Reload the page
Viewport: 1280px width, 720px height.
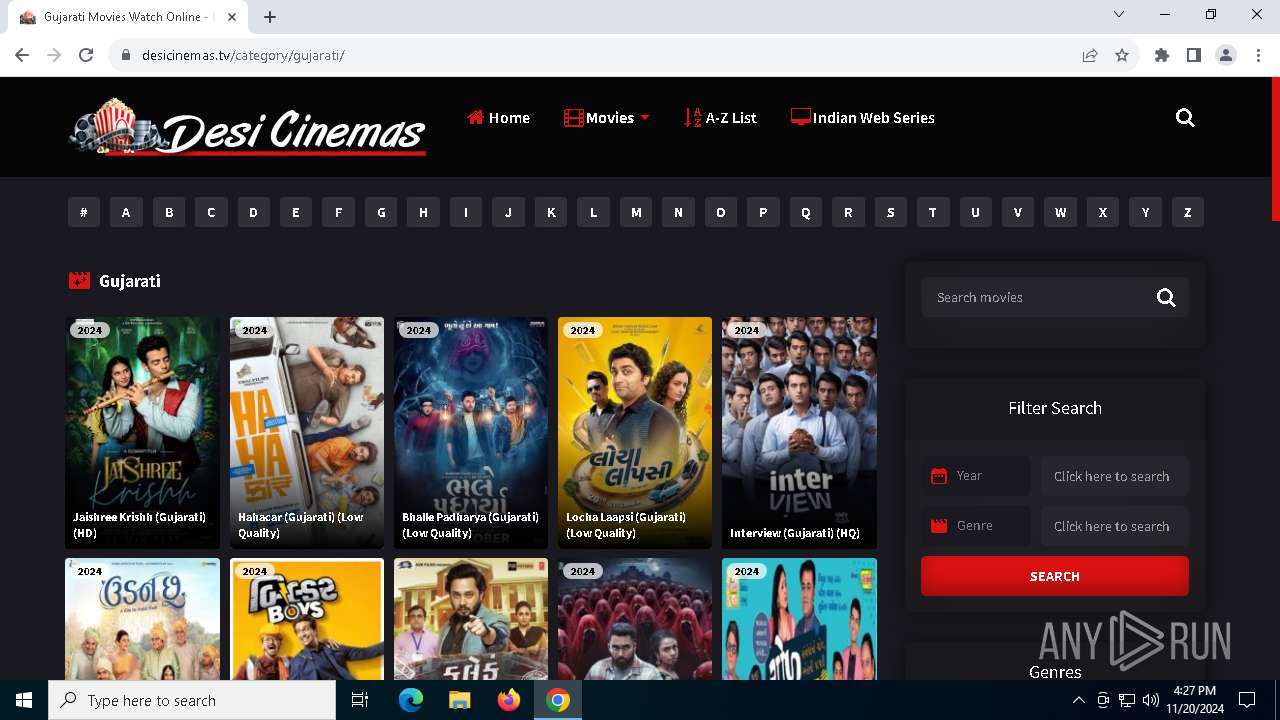[86, 55]
